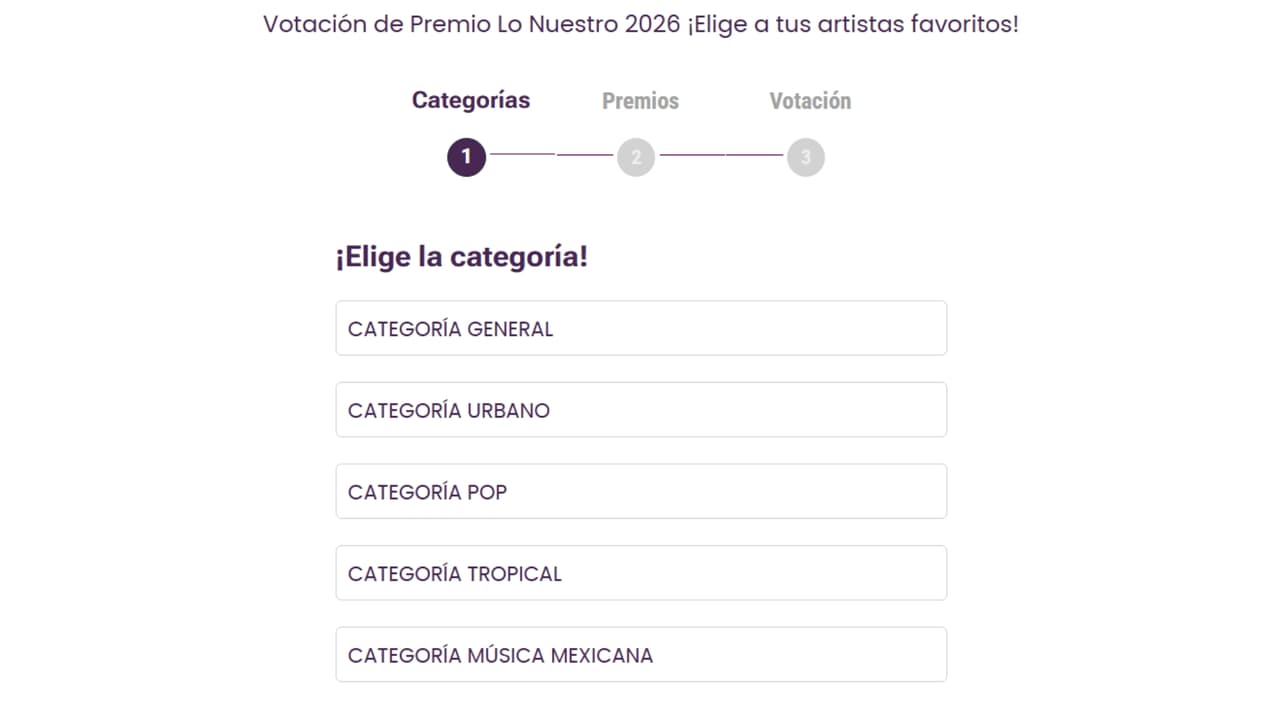Choose CATEGORÍA MÚSICA MEXICANA
The width and height of the screenshot is (1280, 720).
click(x=641, y=654)
